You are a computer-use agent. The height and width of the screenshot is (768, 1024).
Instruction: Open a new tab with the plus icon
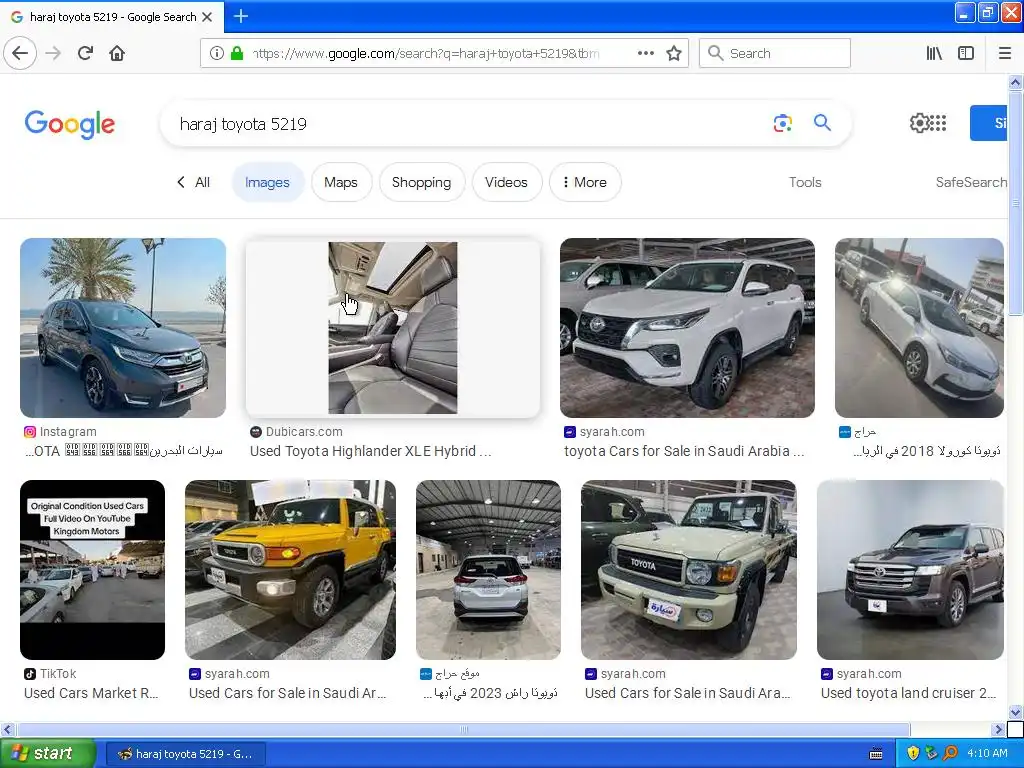[x=241, y=16]
